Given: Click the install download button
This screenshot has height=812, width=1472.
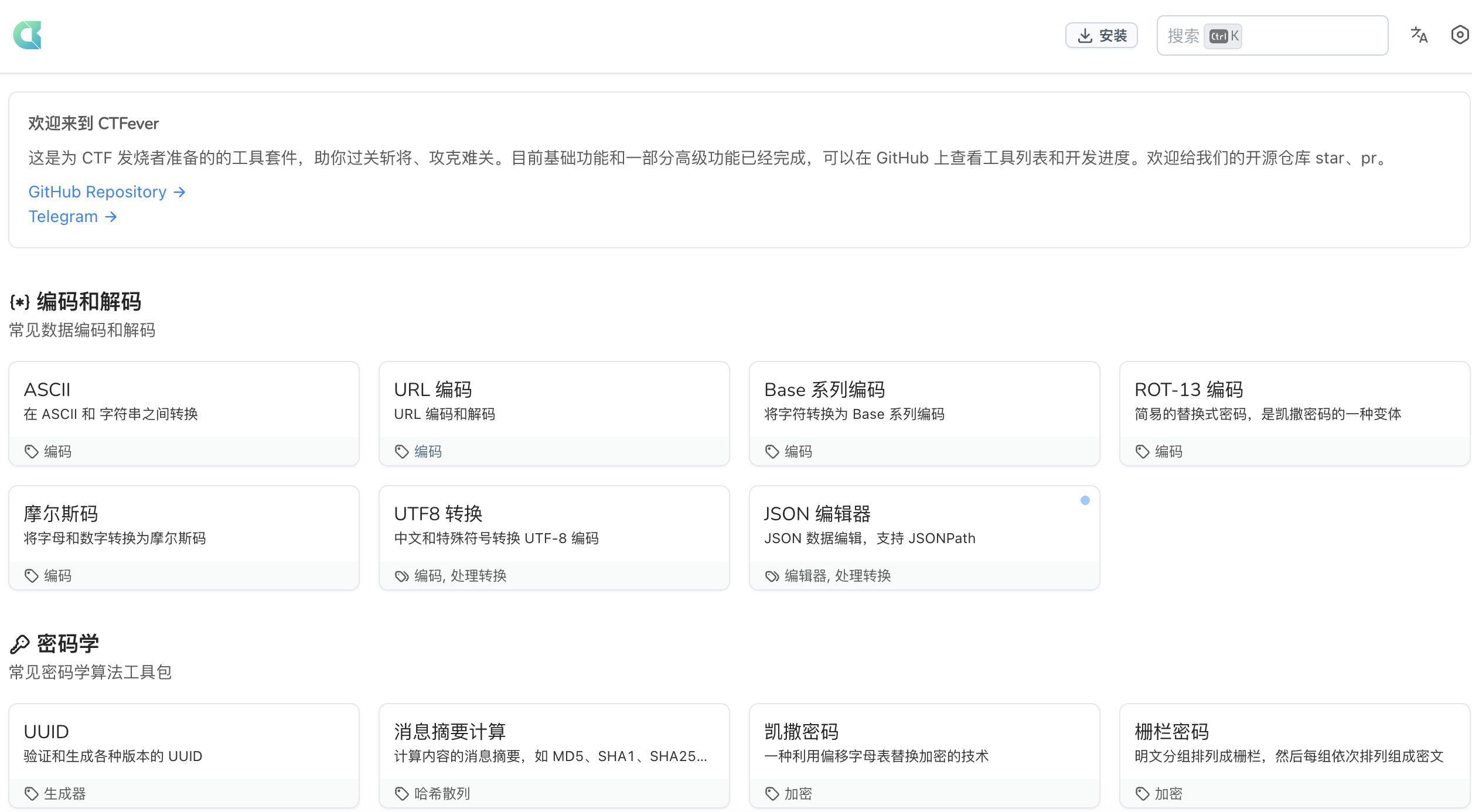Looking at the screenshot, I should (x=1101, y=36).
